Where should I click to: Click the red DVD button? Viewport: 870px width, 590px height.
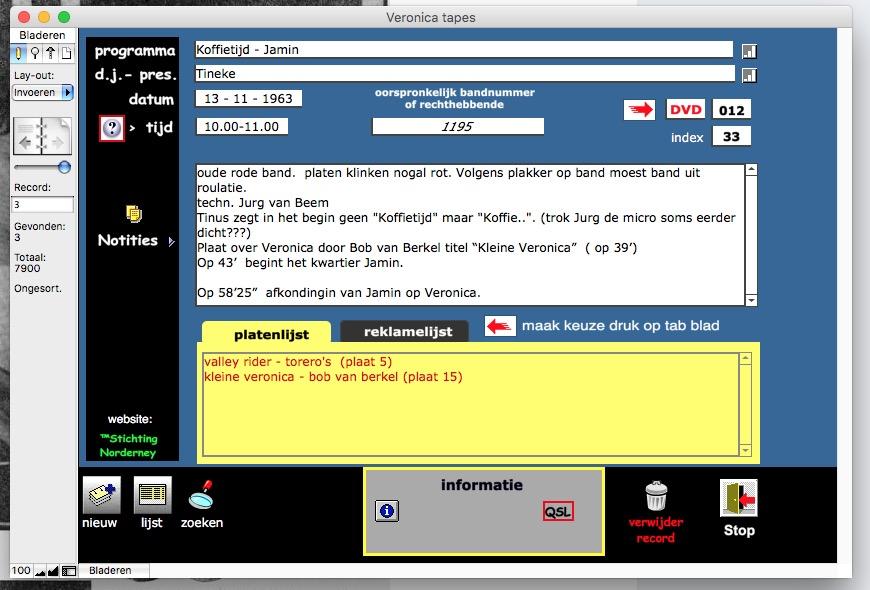685,110
